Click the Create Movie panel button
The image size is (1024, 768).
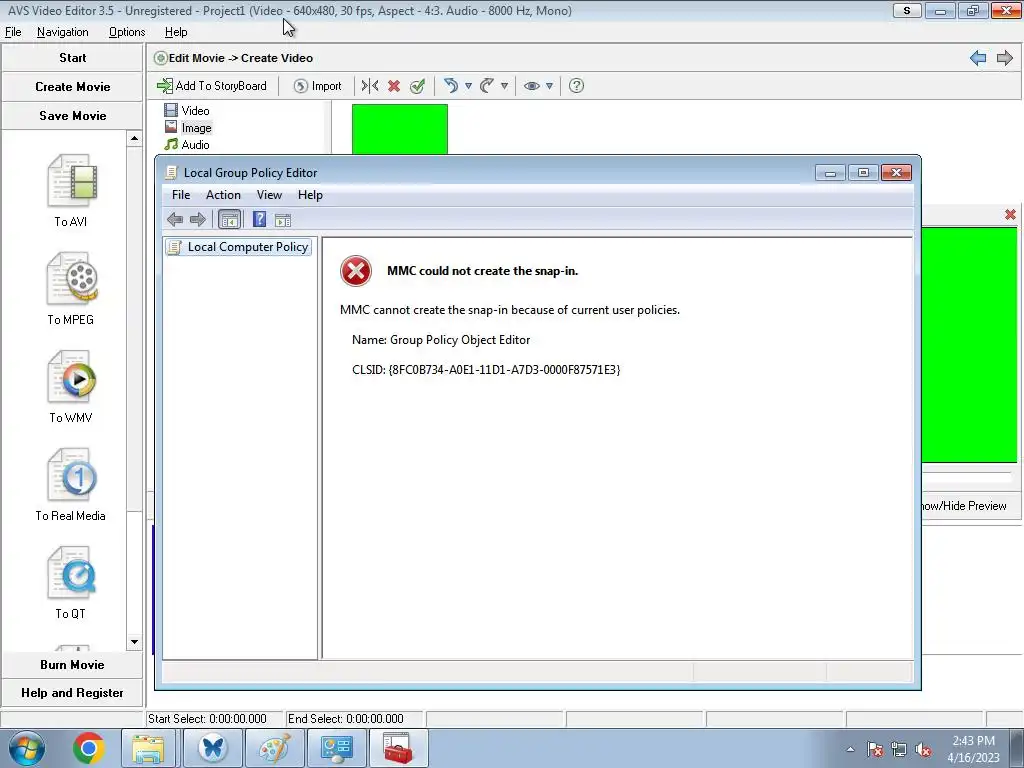point(72,86)
